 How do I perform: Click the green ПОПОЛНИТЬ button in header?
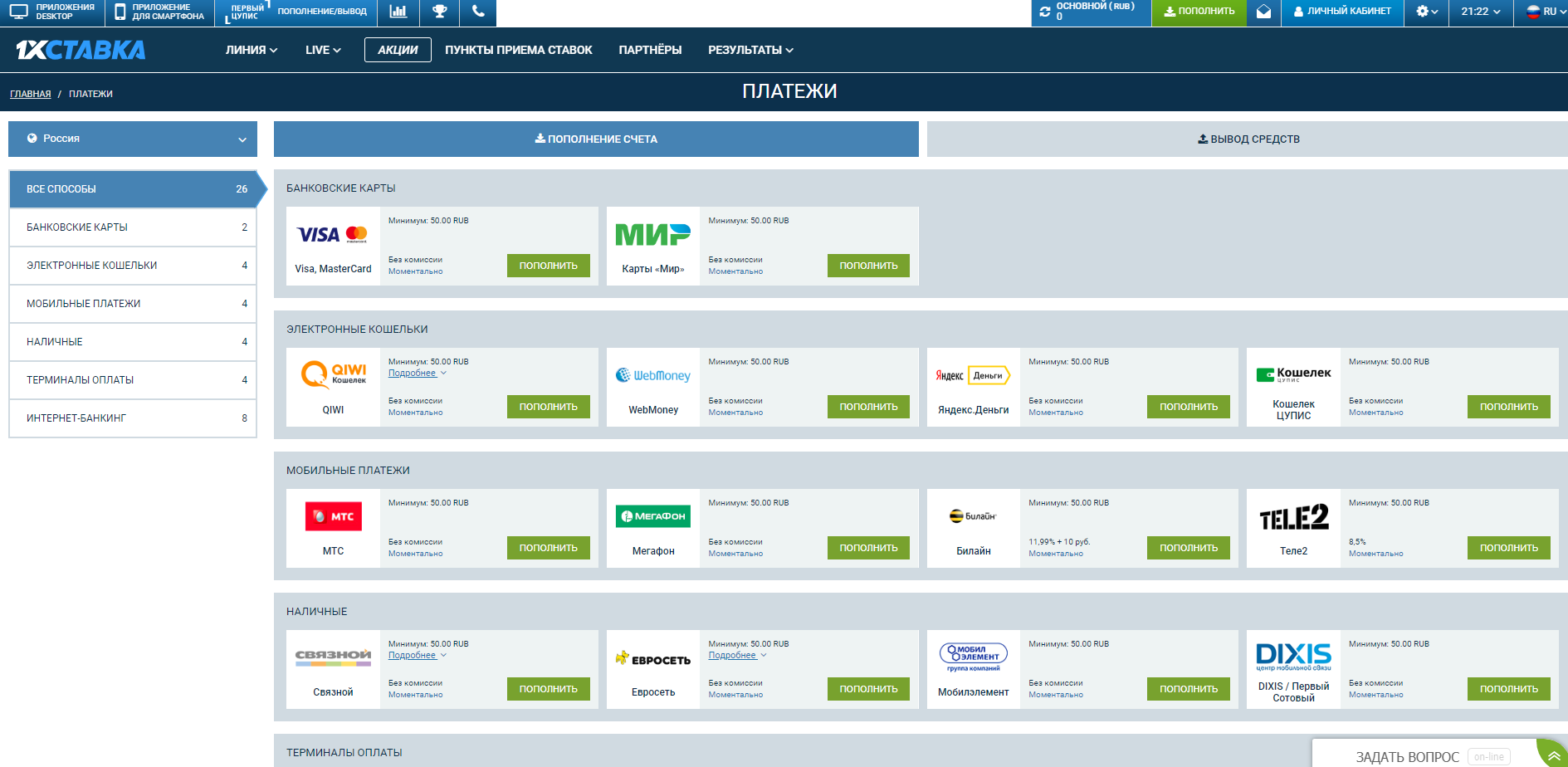click(x=1199, y=12)
